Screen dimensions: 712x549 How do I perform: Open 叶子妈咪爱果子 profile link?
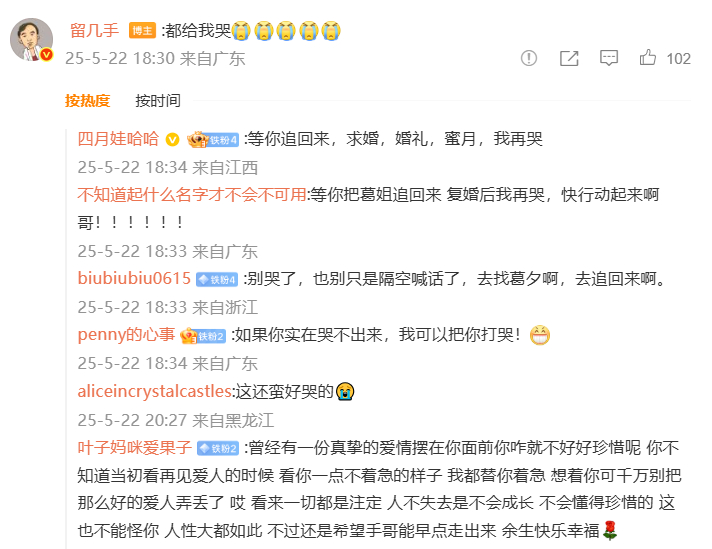pyautogui.click(x=135, y=448)
